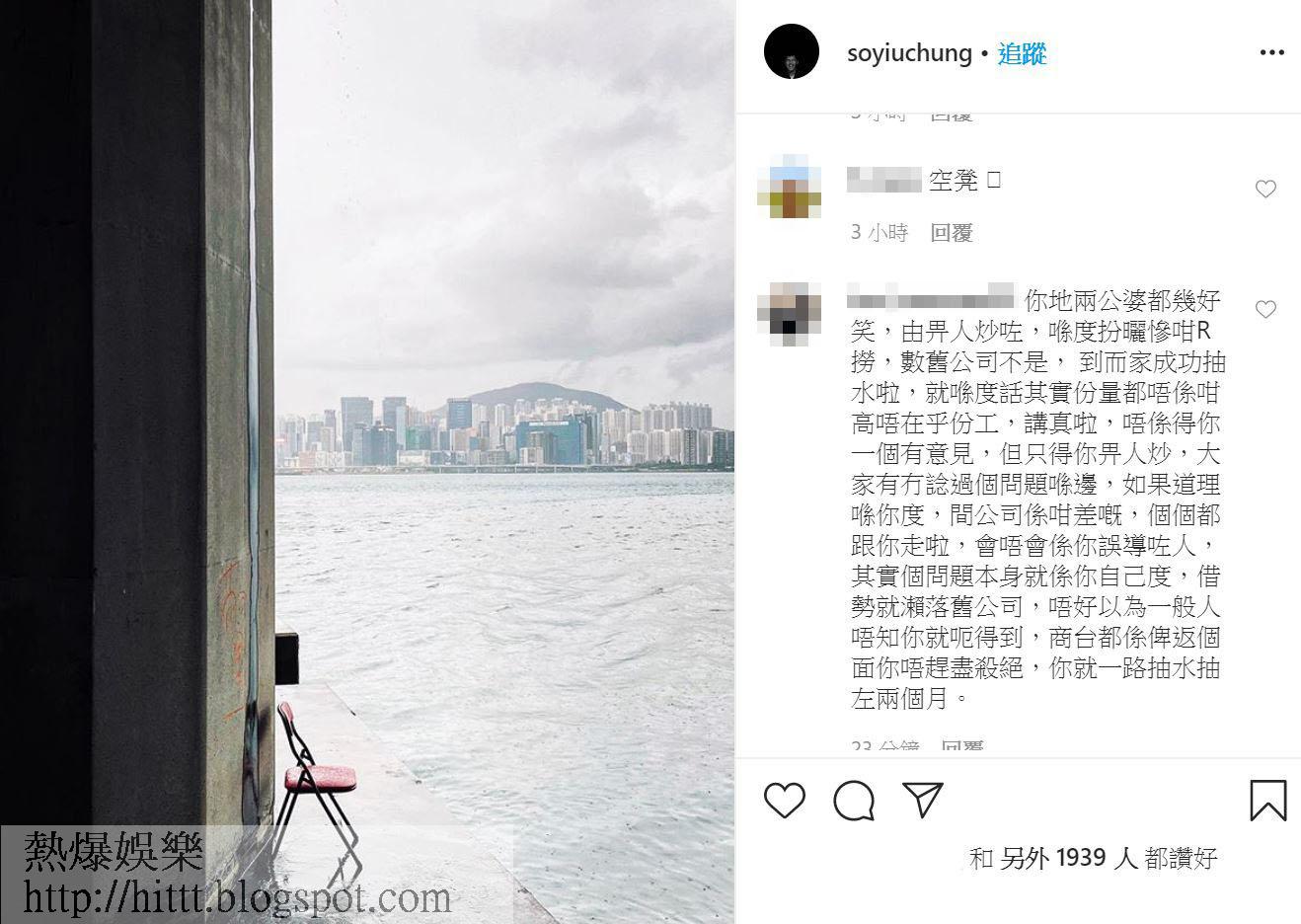Open the 3 小時 comment timestamp
Image resolution: width=1301 pixels, height=924 pixels.
[879, 233]
